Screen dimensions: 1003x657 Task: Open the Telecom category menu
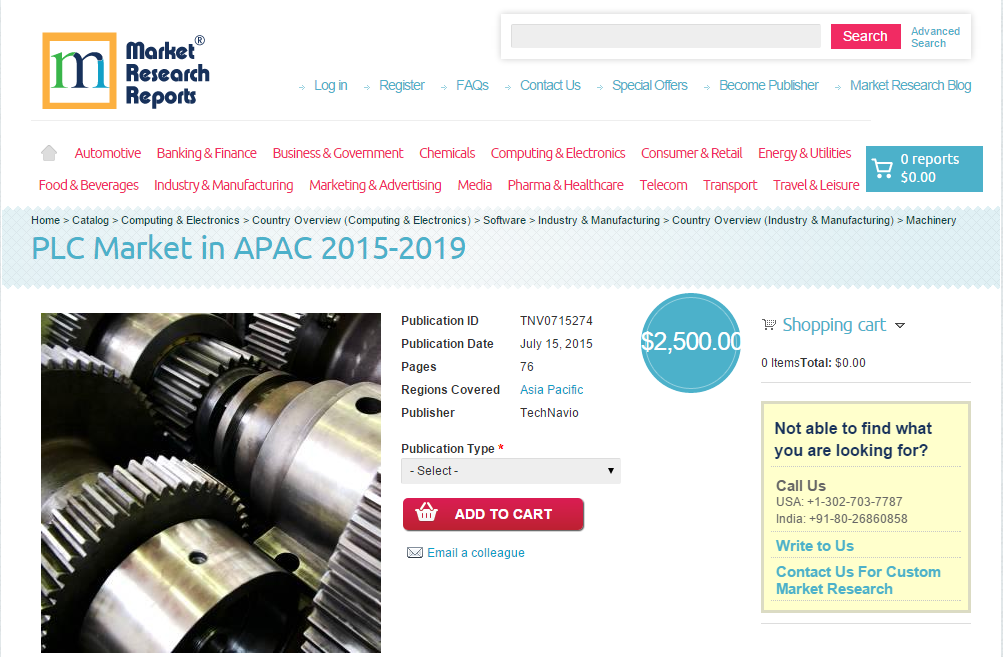pos(663,185)
